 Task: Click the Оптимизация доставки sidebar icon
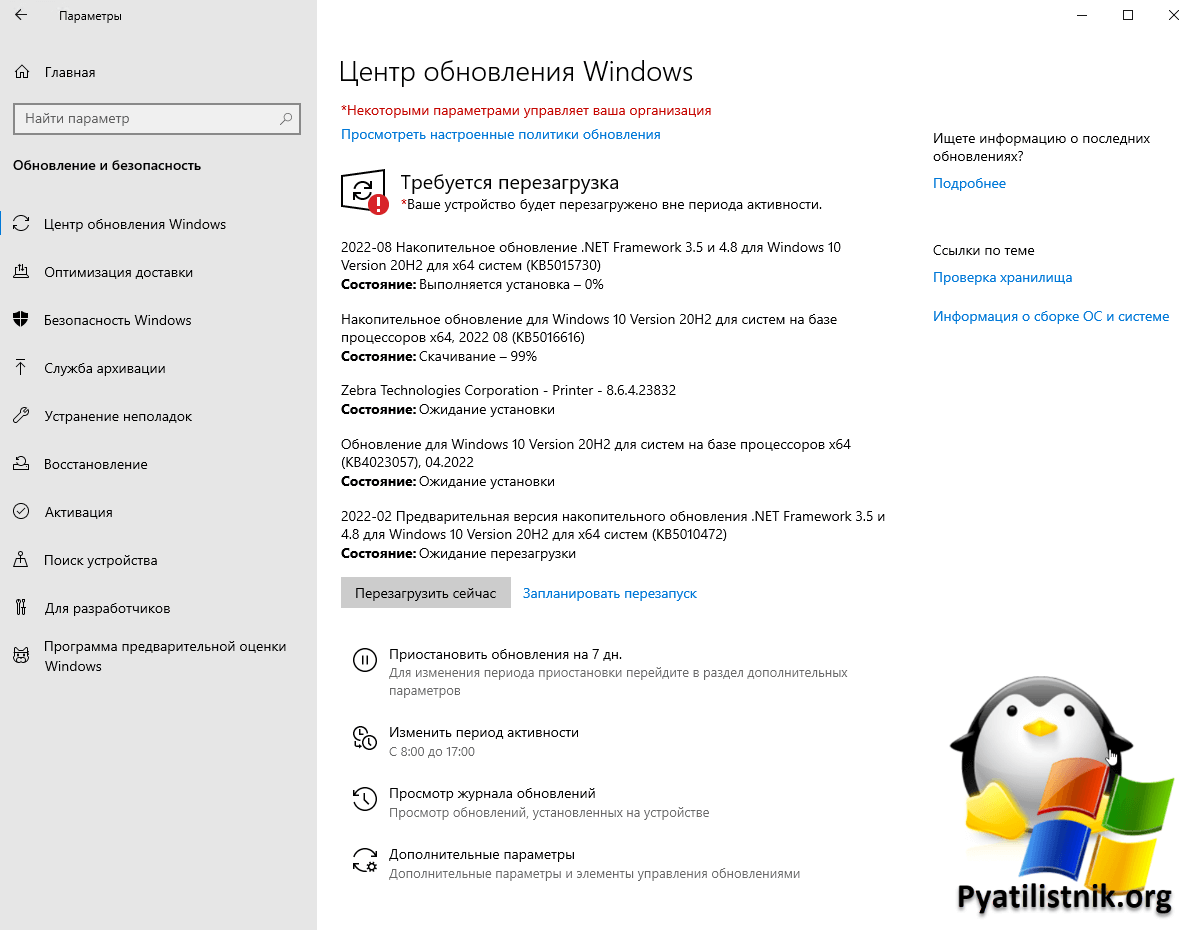(x=21, y=272)
